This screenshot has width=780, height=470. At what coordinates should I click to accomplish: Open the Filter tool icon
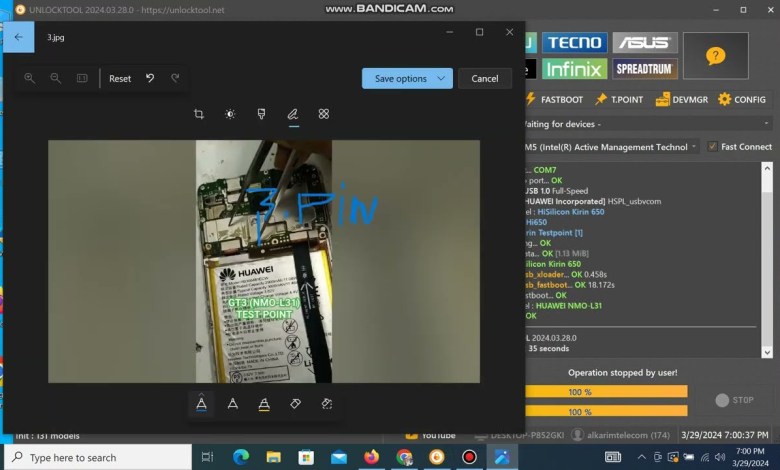[261, 114]
